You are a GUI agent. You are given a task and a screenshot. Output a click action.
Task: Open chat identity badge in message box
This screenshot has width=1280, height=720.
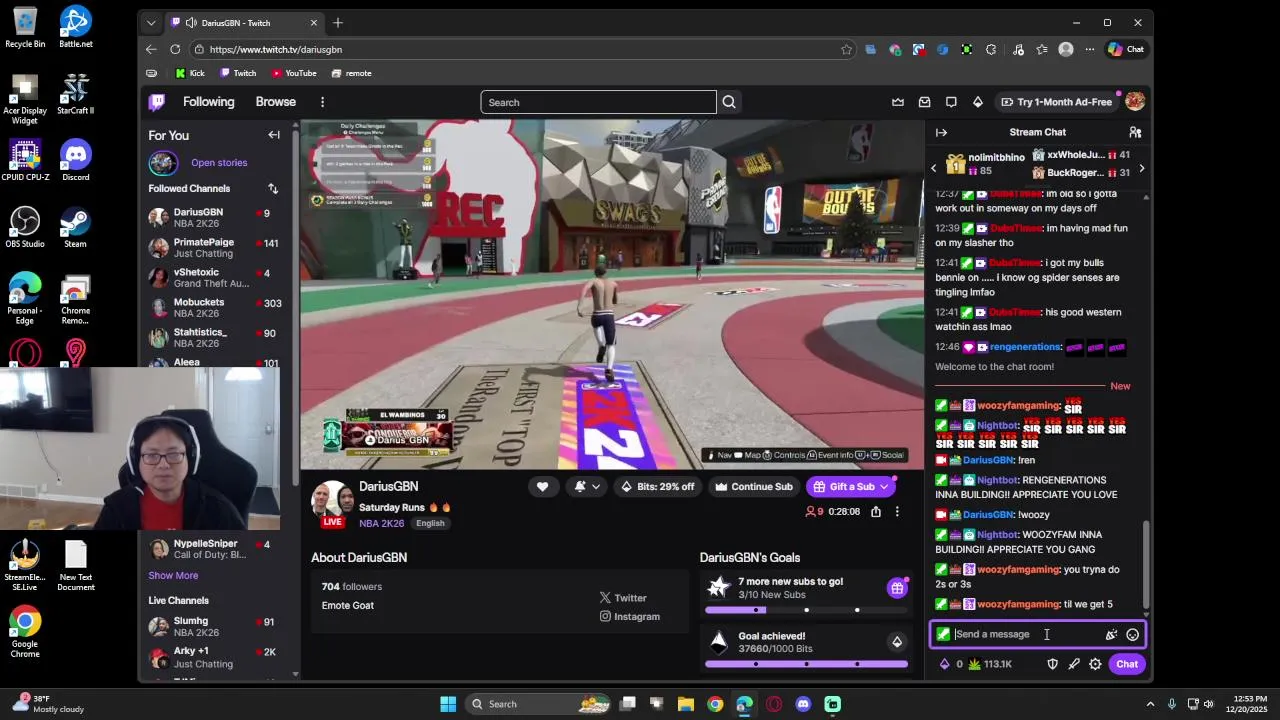(x=943, y=634)
